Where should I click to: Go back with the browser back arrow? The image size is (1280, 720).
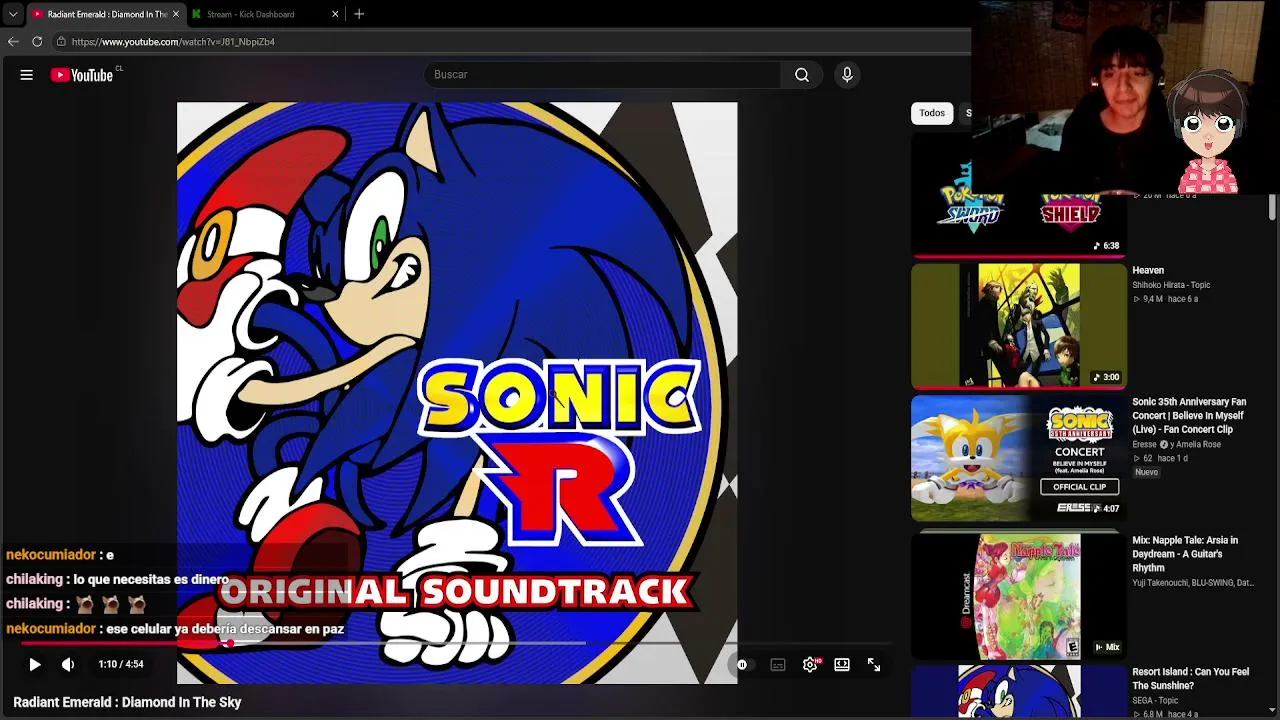click(13, 42)
